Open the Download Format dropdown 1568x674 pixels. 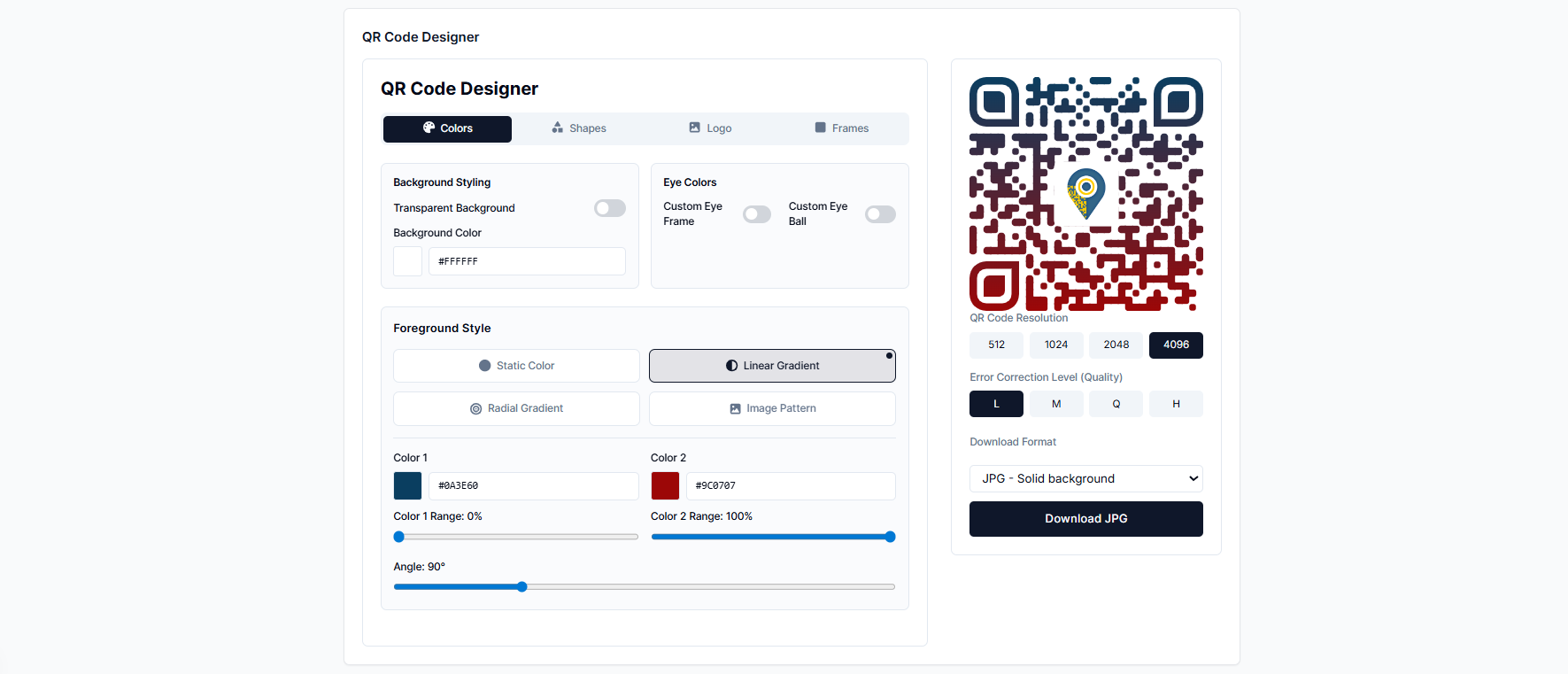point(1086,479)
